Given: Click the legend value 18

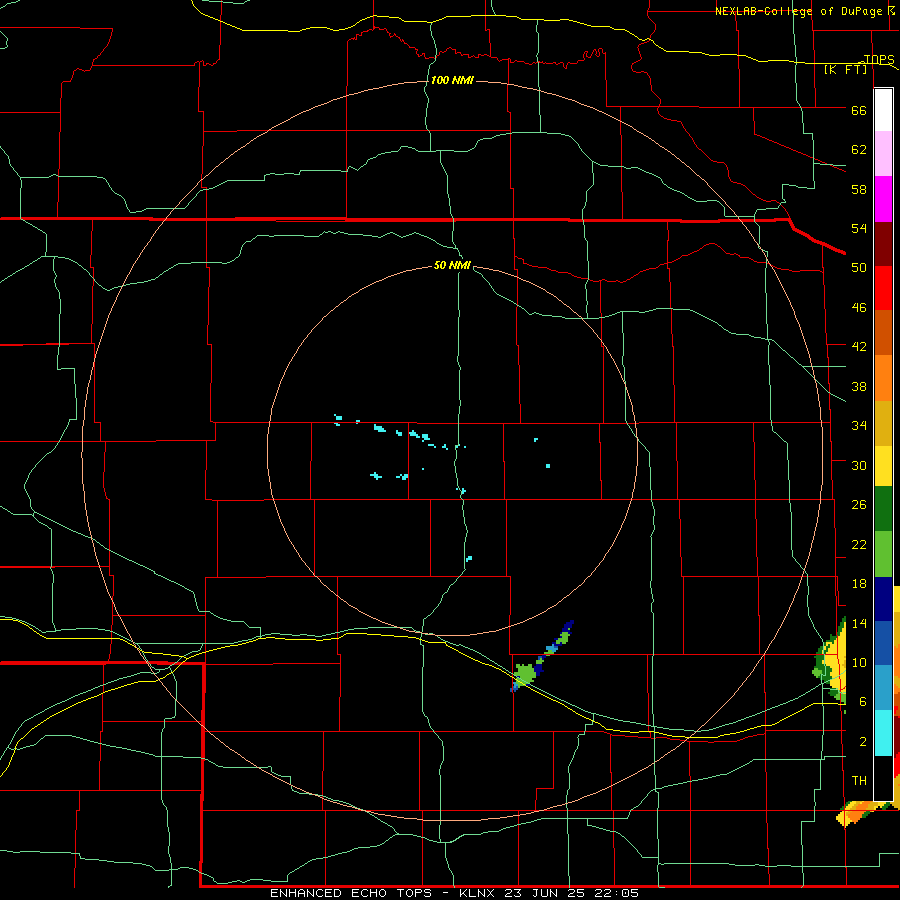Looking at the screenshot, I should coord(859,584).
